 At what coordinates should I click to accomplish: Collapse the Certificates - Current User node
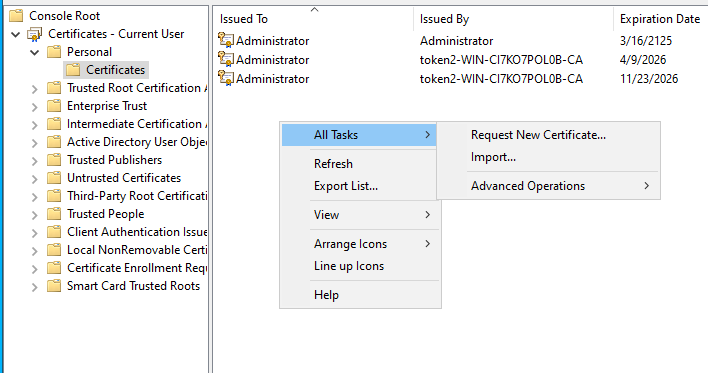[x=16, y=34]
